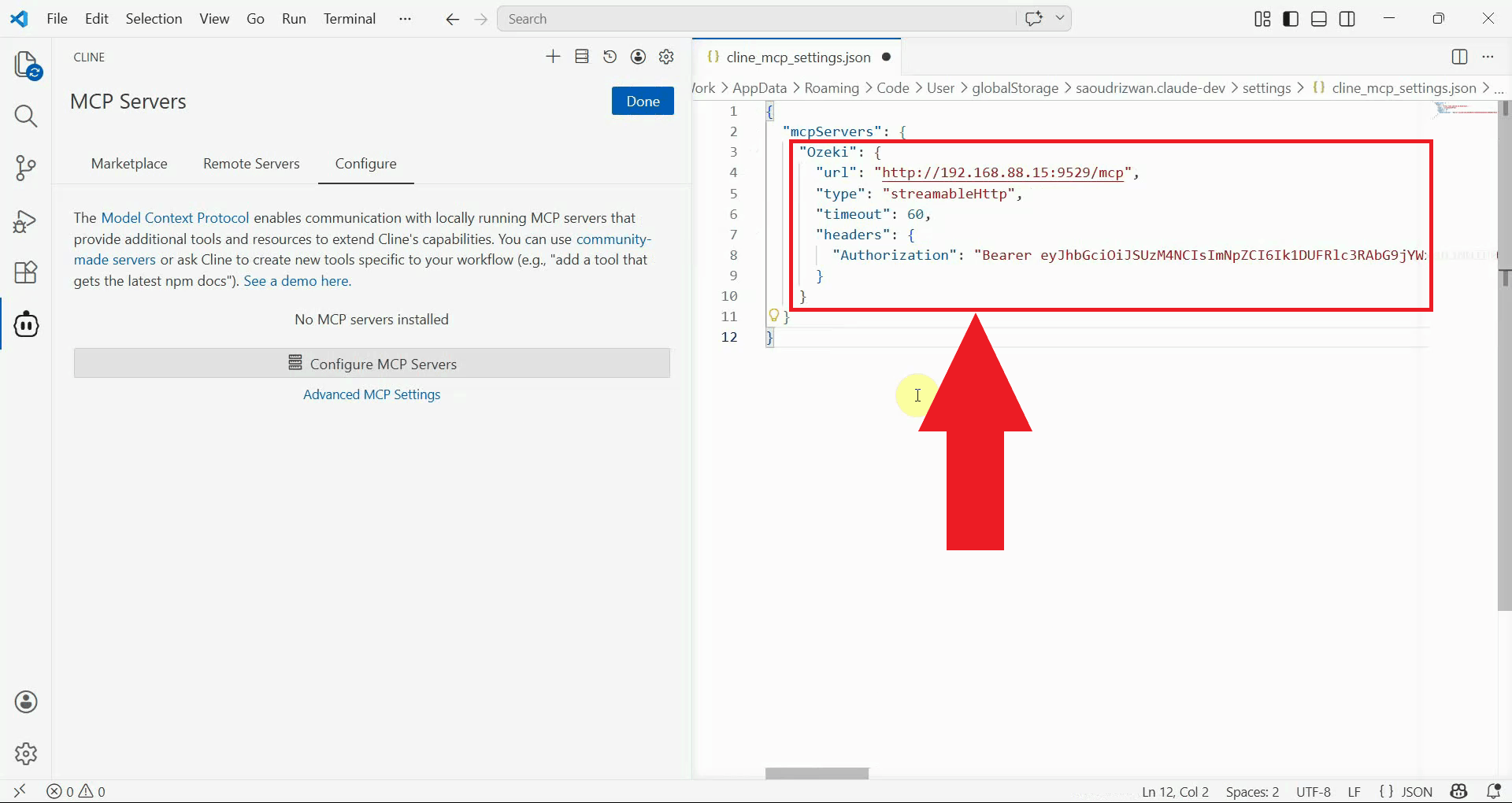Click the horizontal scrollbar thumb in editor
Image resolution: width=1512 pixels, height=803 pixels.
pos(817,774)
